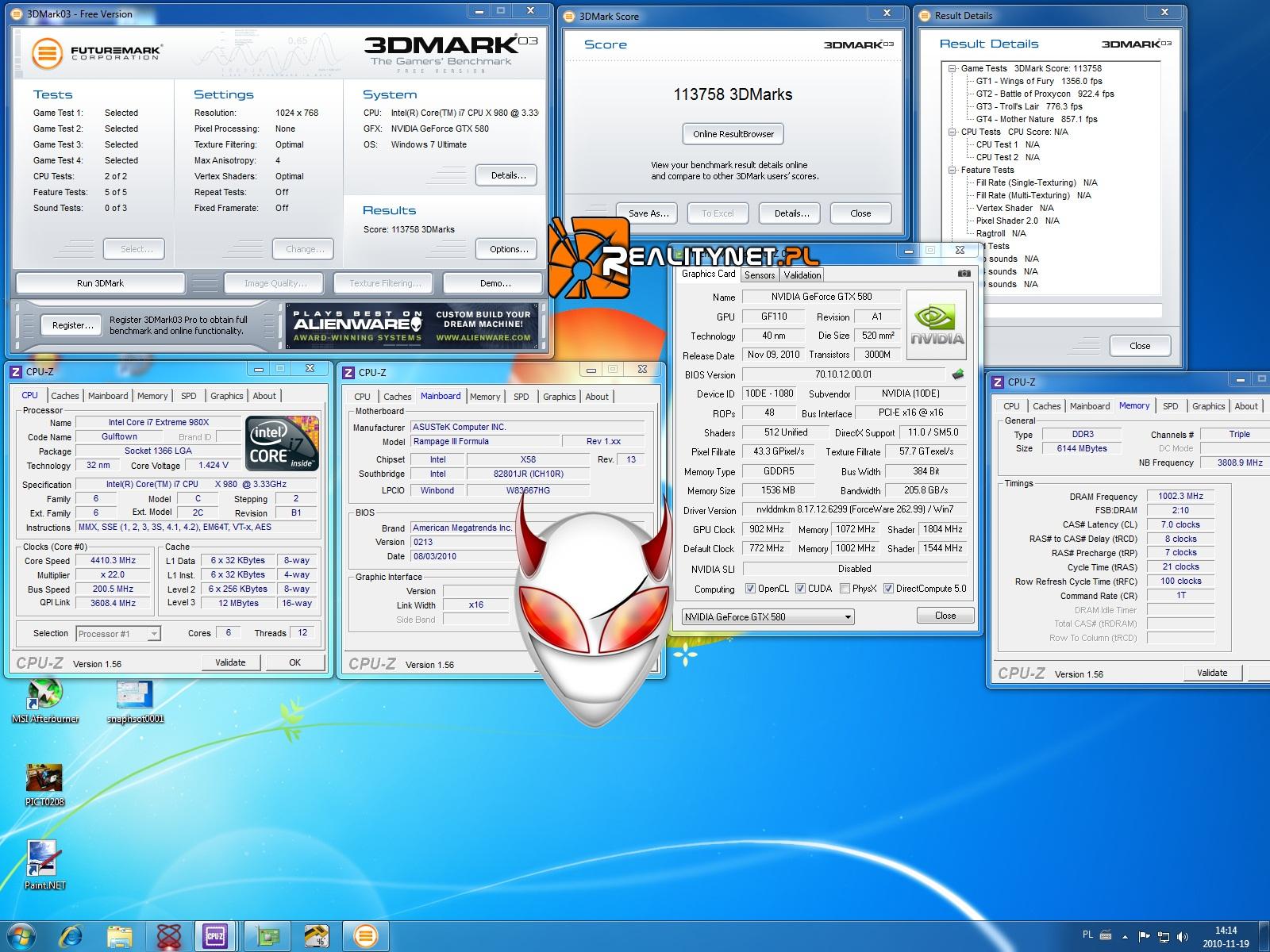Open the MSI Afterburner desktop shortcut

[44, 700]
